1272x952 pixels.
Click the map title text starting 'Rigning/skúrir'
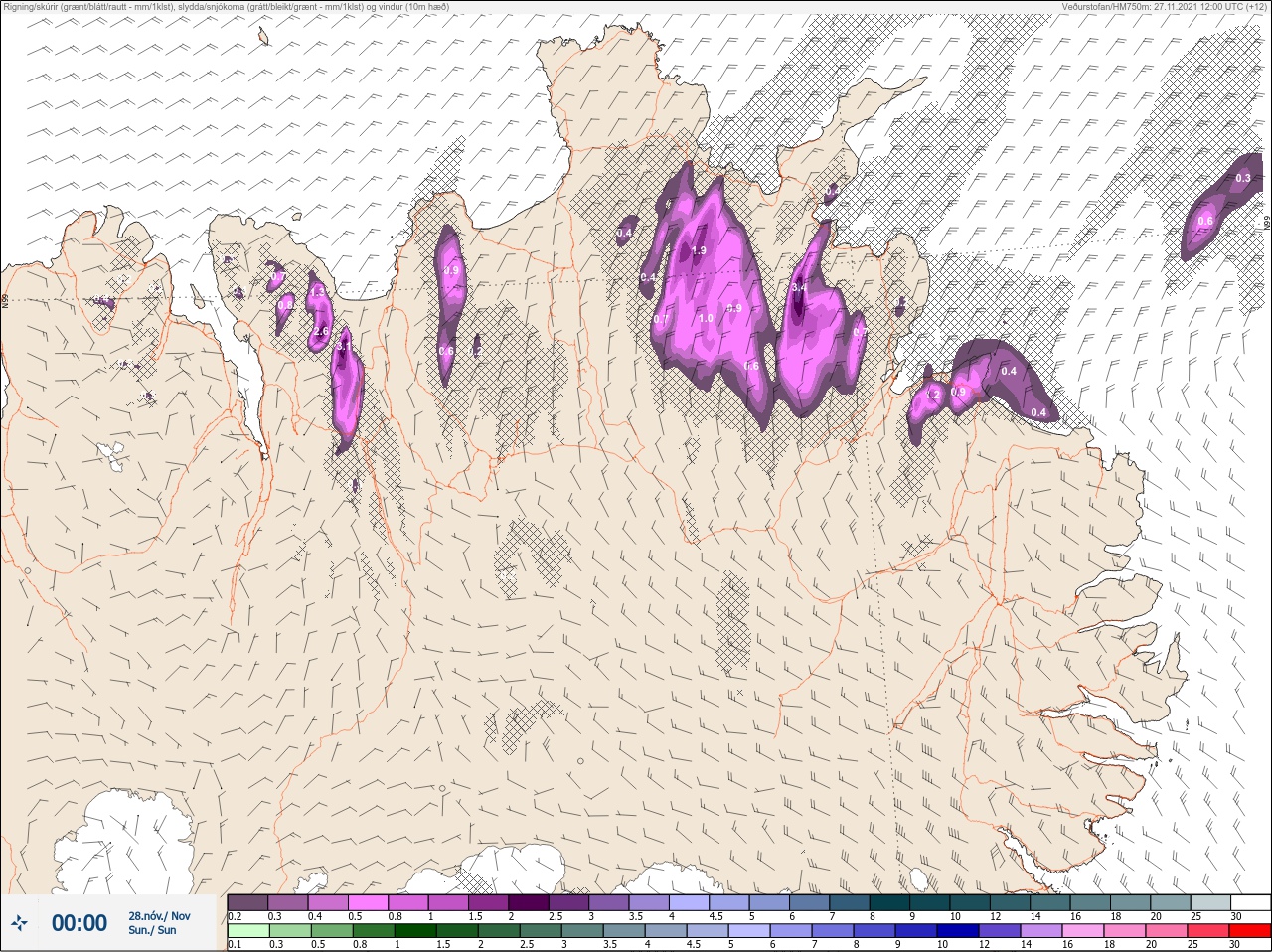point(226,7)
